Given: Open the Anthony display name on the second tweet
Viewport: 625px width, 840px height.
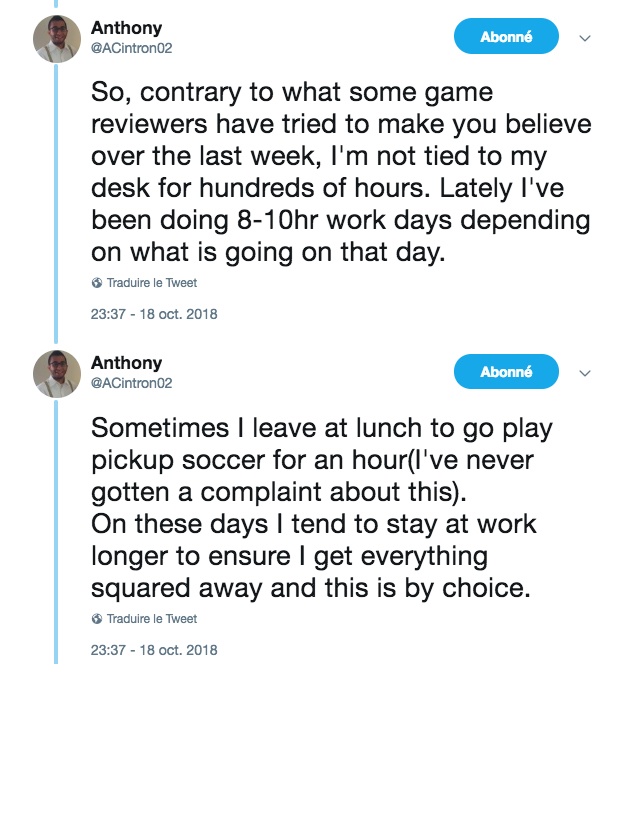Looking at the screenshot, I should 126,363.
